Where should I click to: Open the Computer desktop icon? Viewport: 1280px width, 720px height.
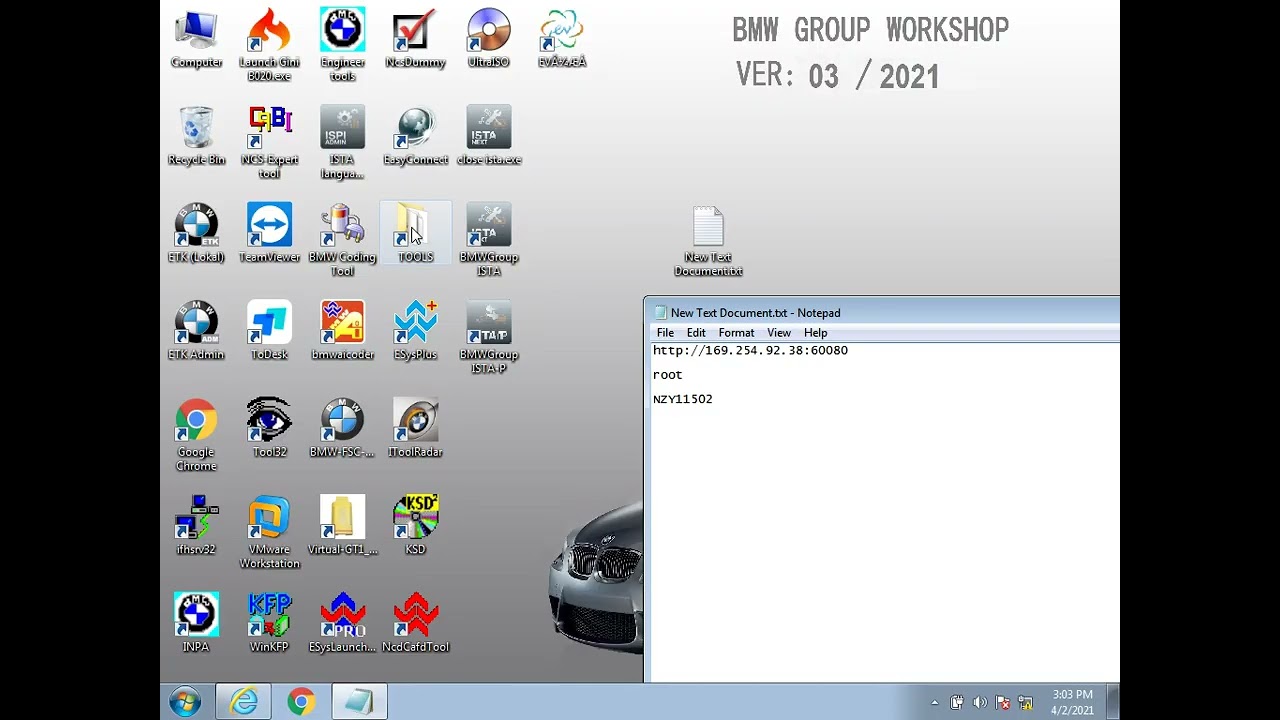[196, 40]
